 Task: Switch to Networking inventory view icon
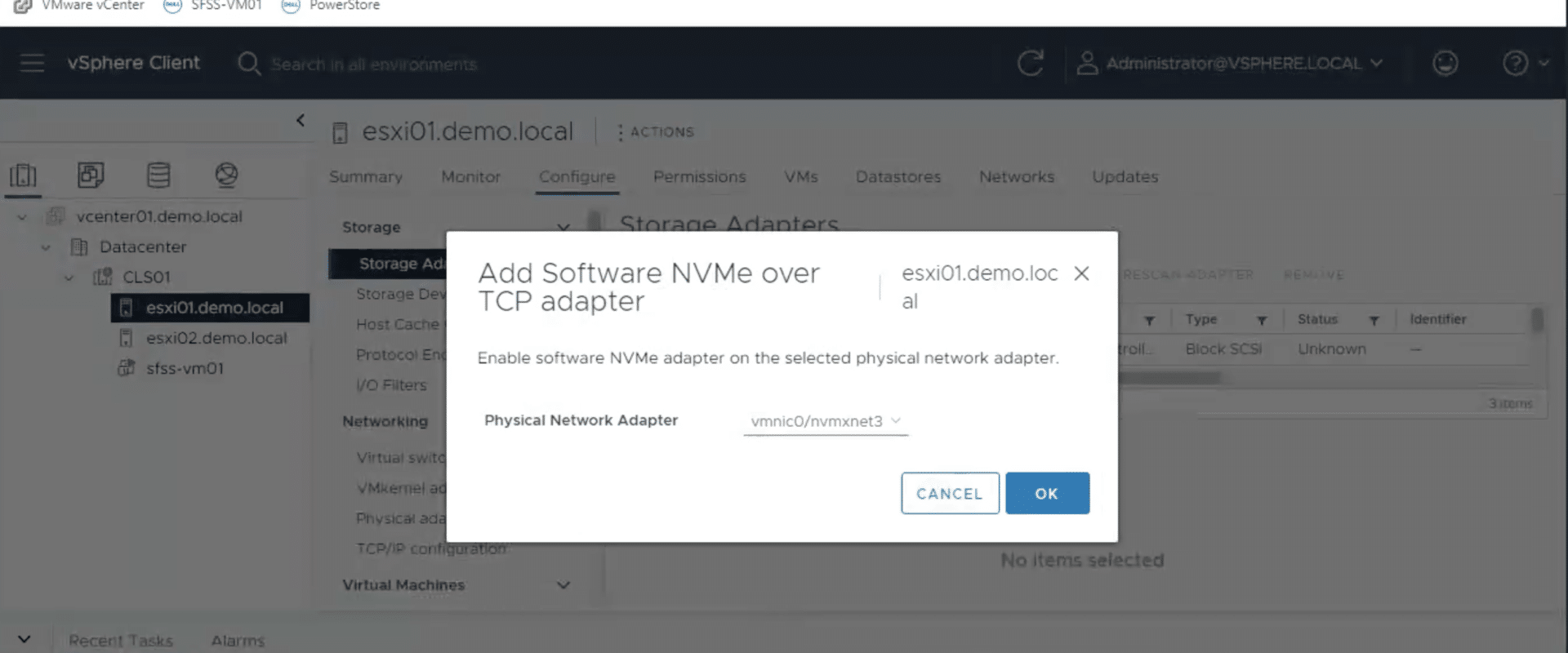click(226, 175)
